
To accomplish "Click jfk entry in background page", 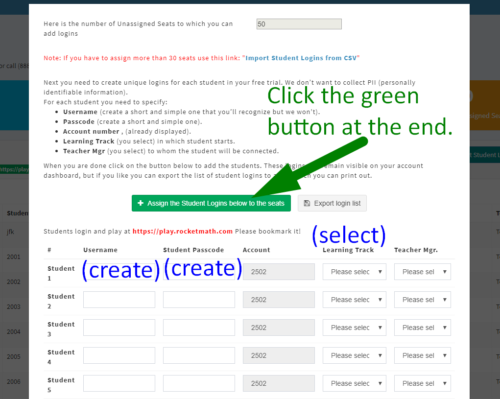I will coord(10,232).
